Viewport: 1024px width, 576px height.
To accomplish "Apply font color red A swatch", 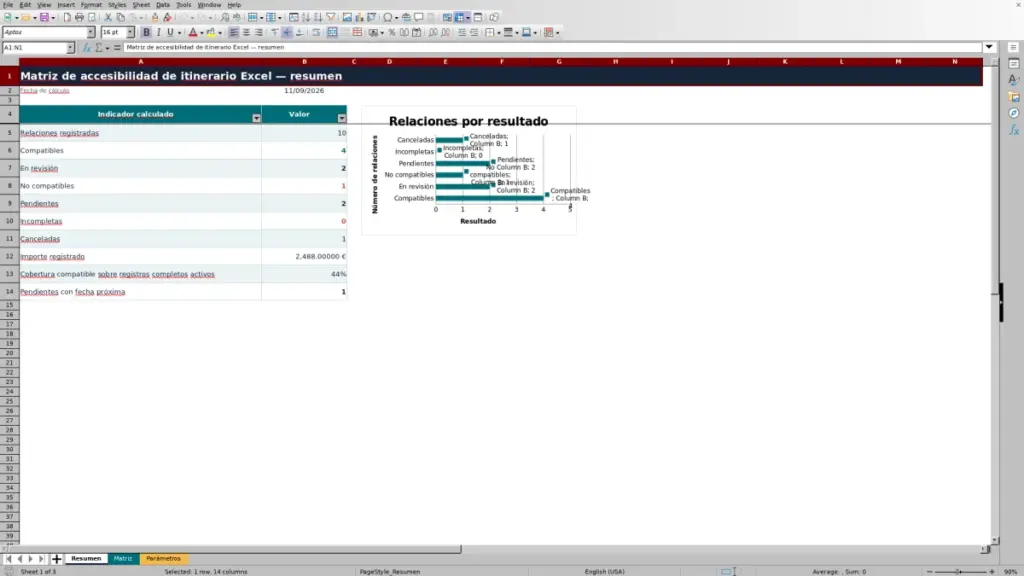I will 193,33.
